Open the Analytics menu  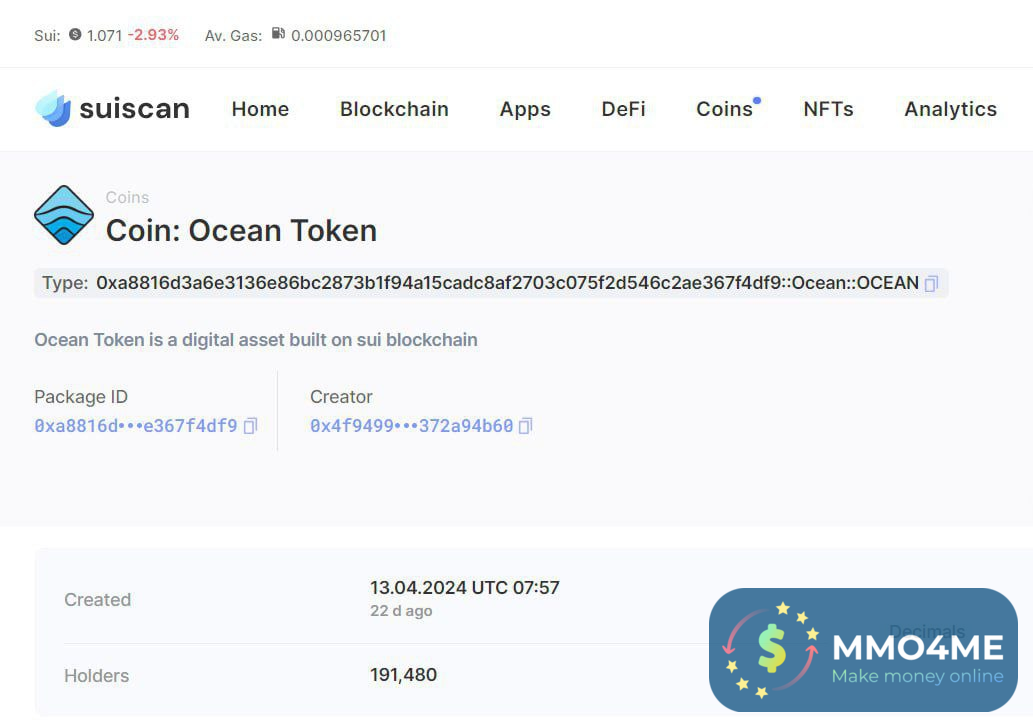[951, 109]
